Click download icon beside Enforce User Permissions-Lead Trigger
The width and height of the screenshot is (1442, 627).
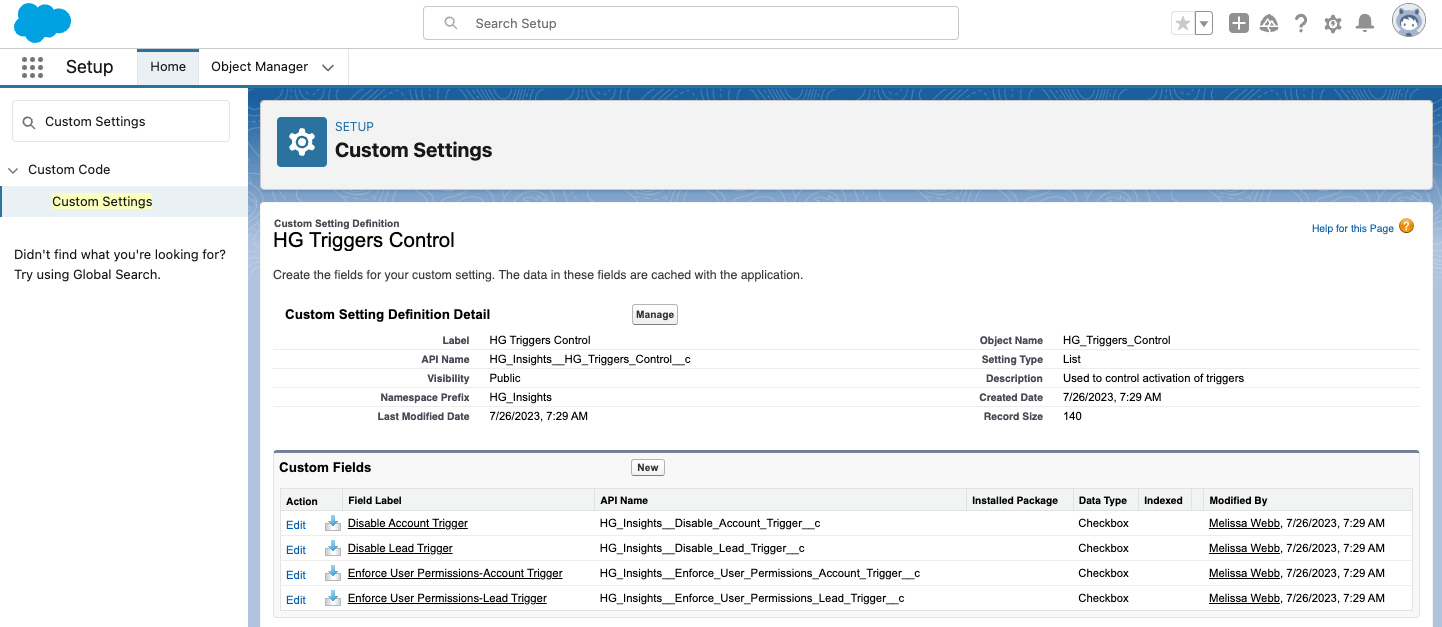[x=332, y=598]
